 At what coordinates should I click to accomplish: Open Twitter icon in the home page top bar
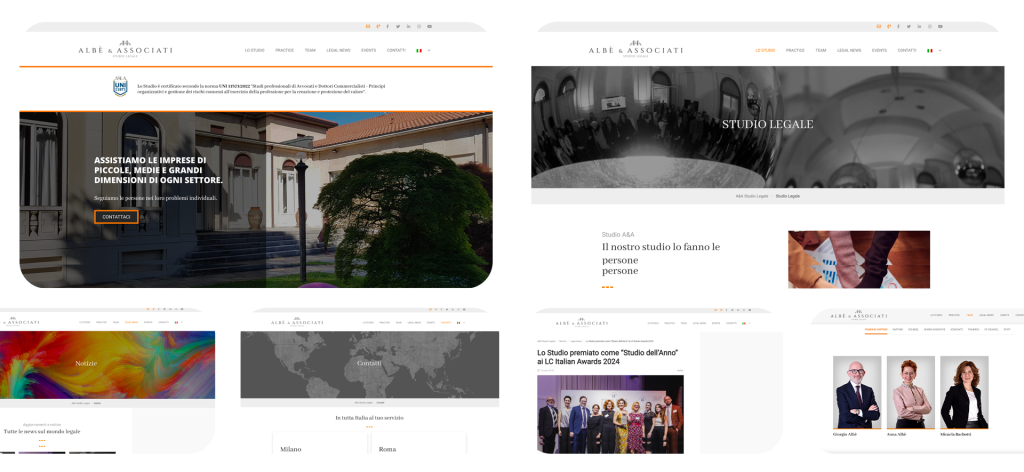click(x=398, y=26)
